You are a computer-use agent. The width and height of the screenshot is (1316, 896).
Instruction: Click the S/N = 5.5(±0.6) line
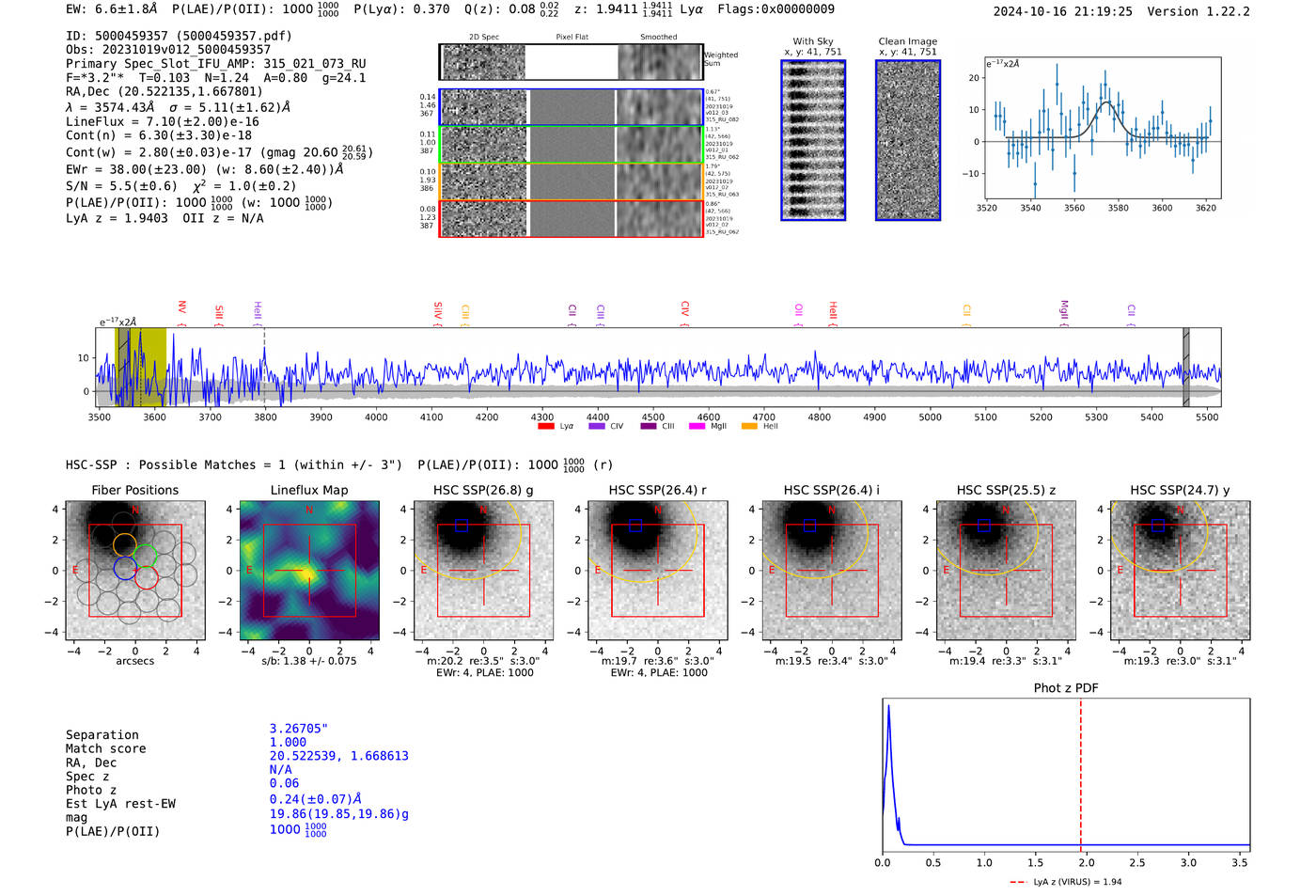tap(181, 185)
